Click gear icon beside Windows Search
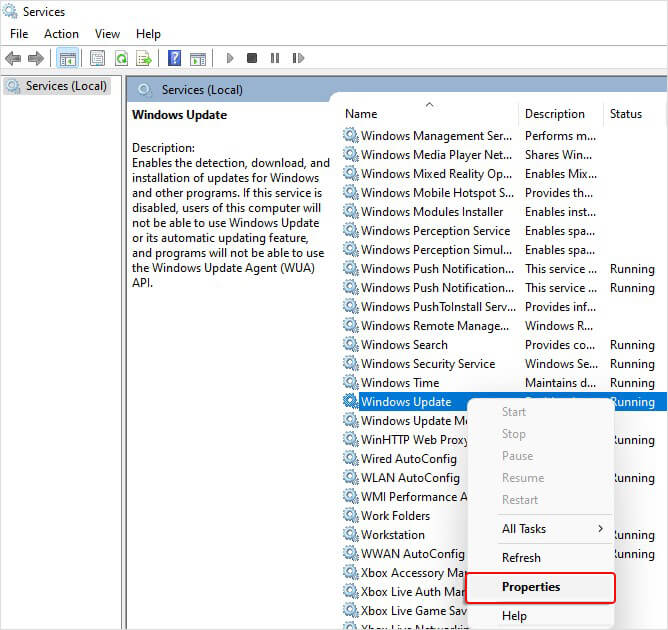The width and height of the screenshot is (668, 630). [351, 344]
